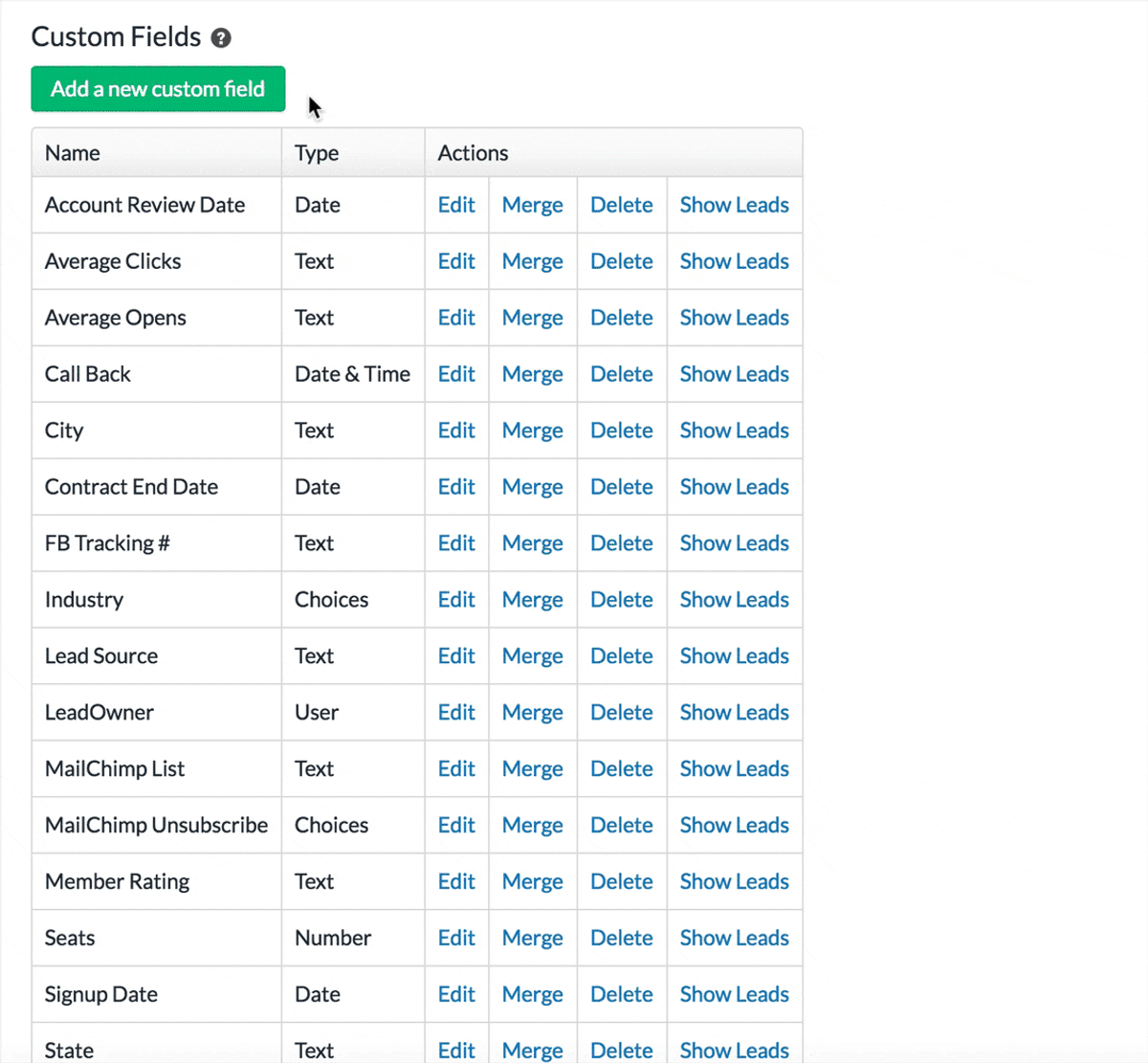Delete the FB Tracking # field
Screen dimensions: 1148x1063
[622, 543]
